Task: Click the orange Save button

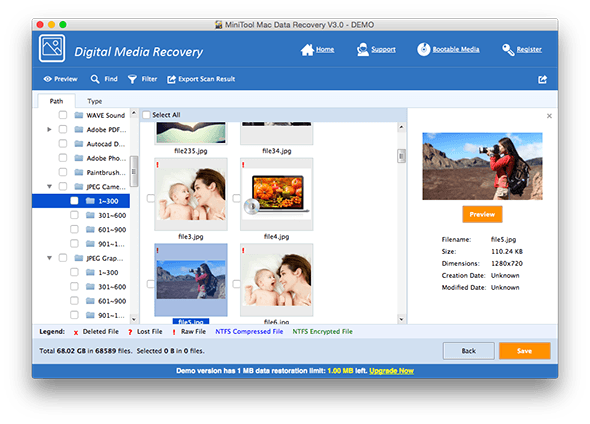Action: tap(525, 351)
